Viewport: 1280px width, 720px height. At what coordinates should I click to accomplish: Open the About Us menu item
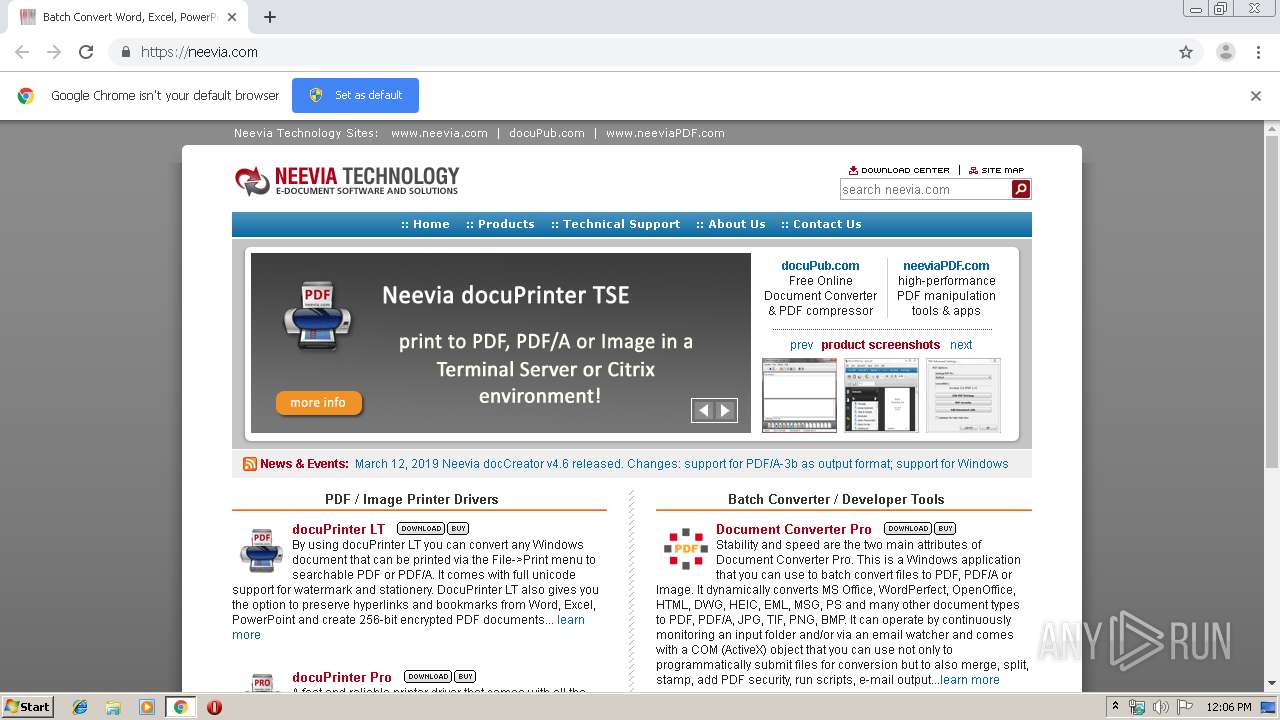[x=731, y=224]
